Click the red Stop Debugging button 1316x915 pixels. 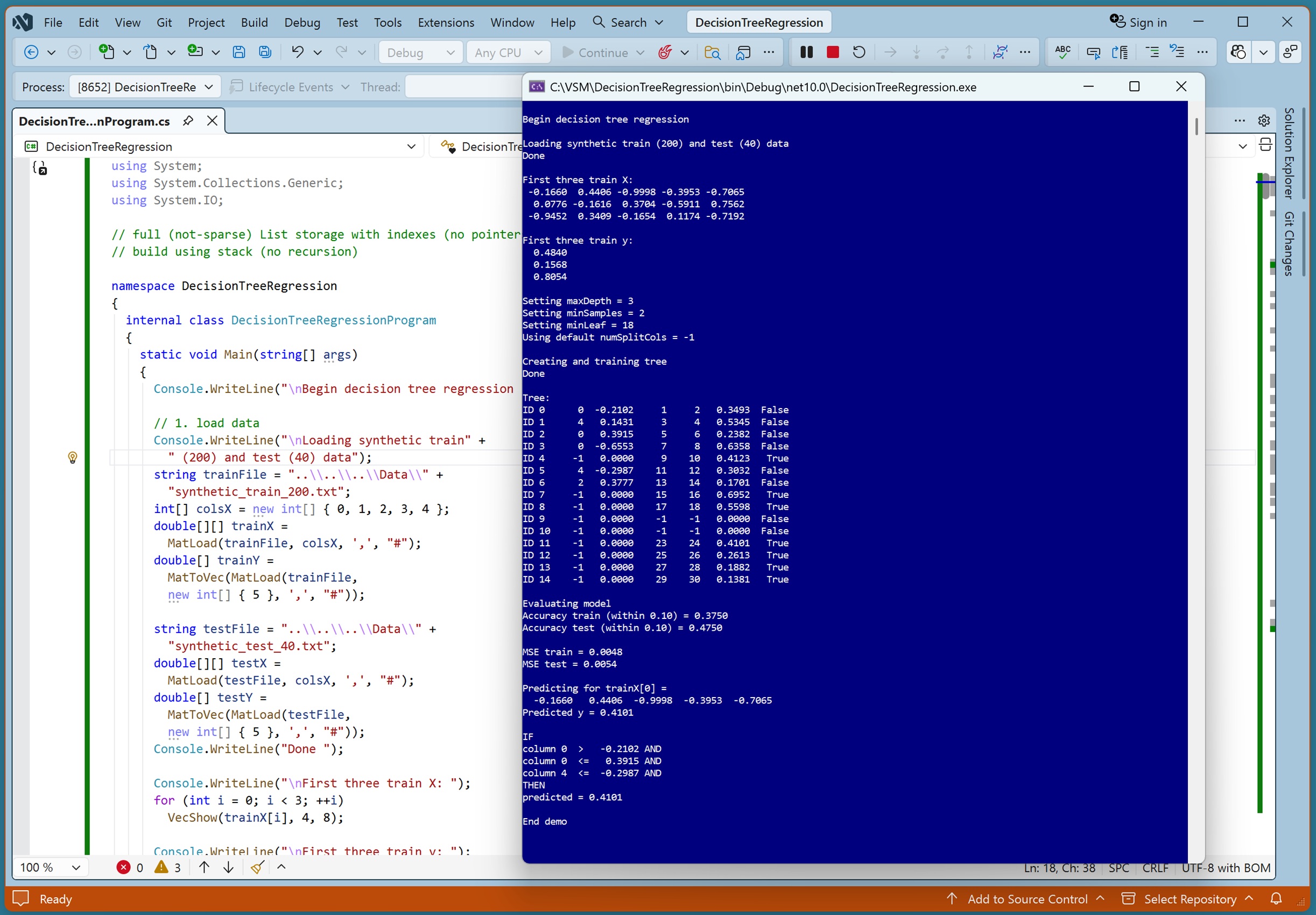pos(832,52)
